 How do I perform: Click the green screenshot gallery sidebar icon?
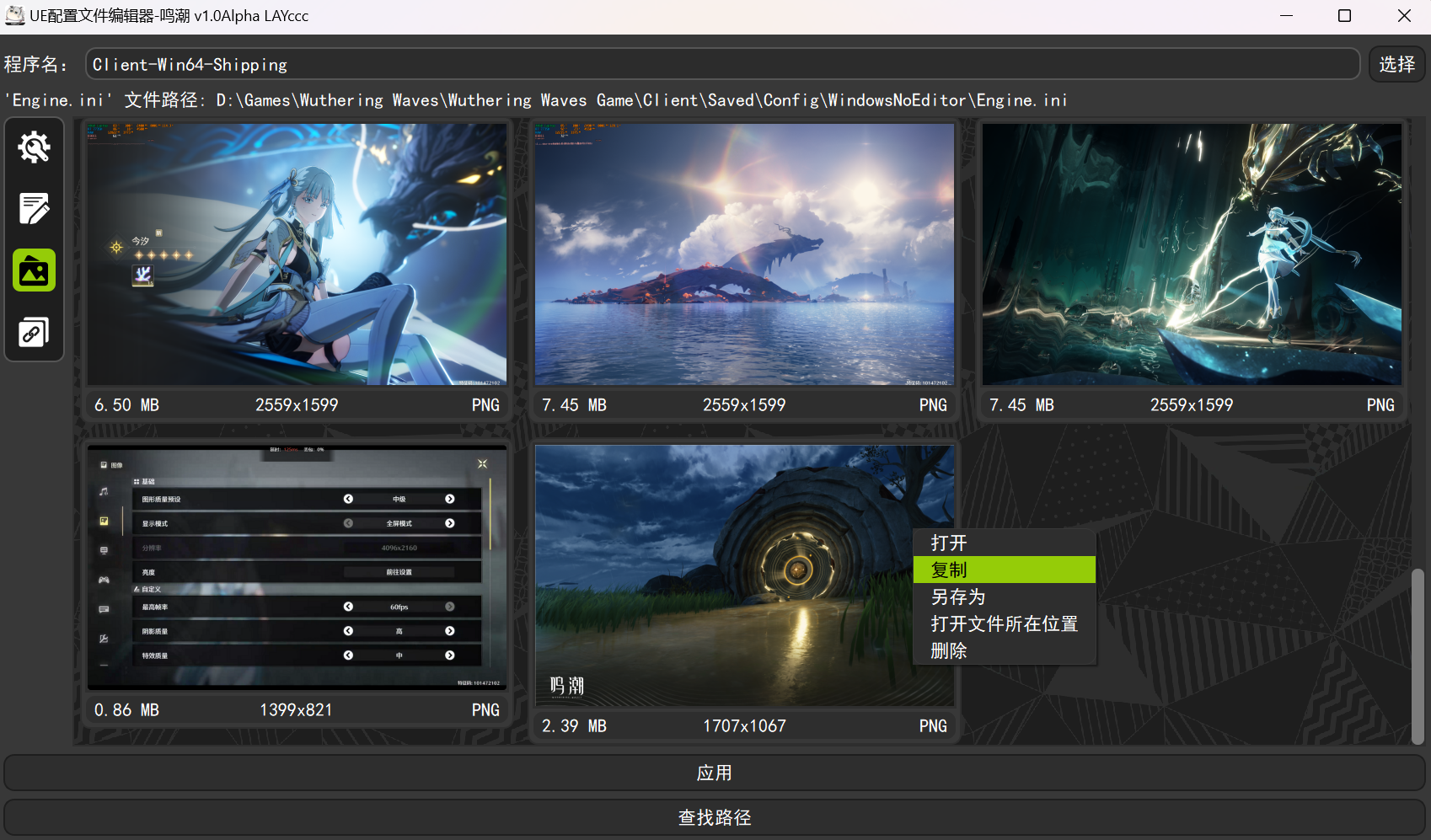coord(34,270)
